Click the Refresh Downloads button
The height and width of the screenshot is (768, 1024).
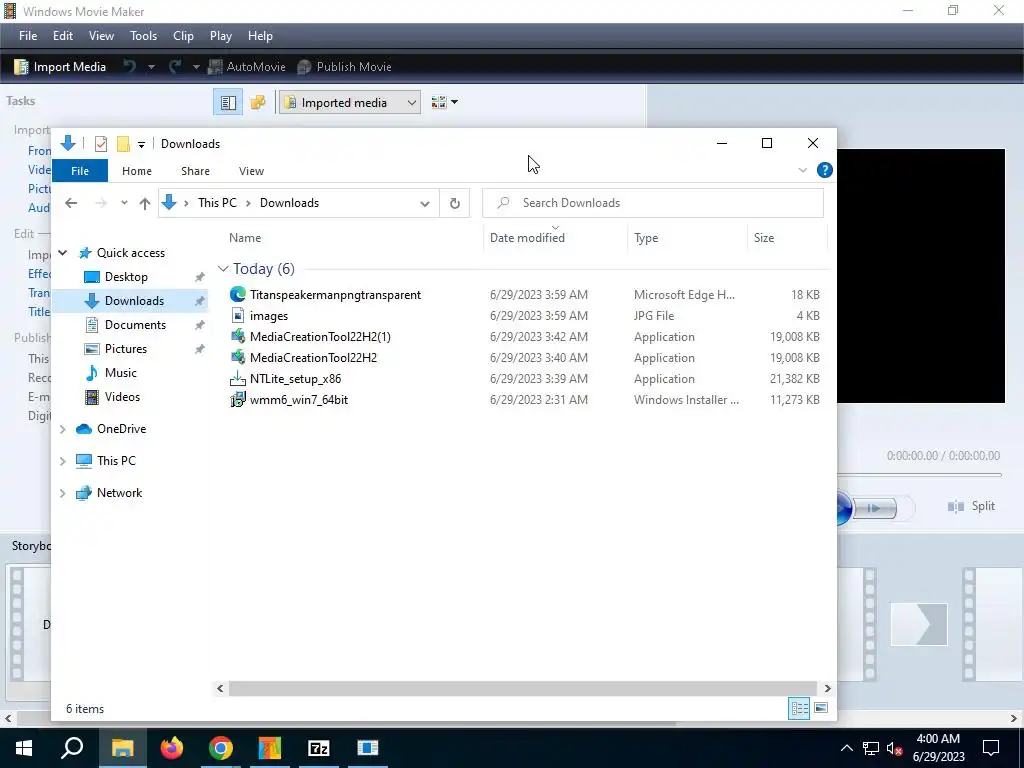point(455,203)
